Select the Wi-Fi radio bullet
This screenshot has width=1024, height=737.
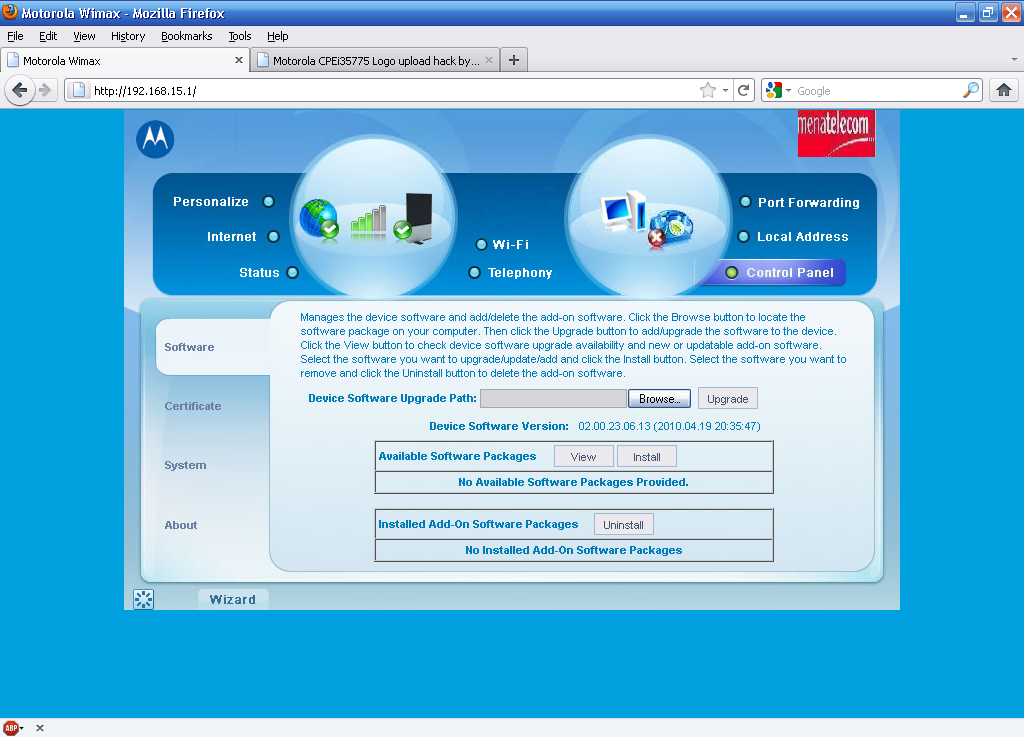pyautogui.click(x=481, y=244)
